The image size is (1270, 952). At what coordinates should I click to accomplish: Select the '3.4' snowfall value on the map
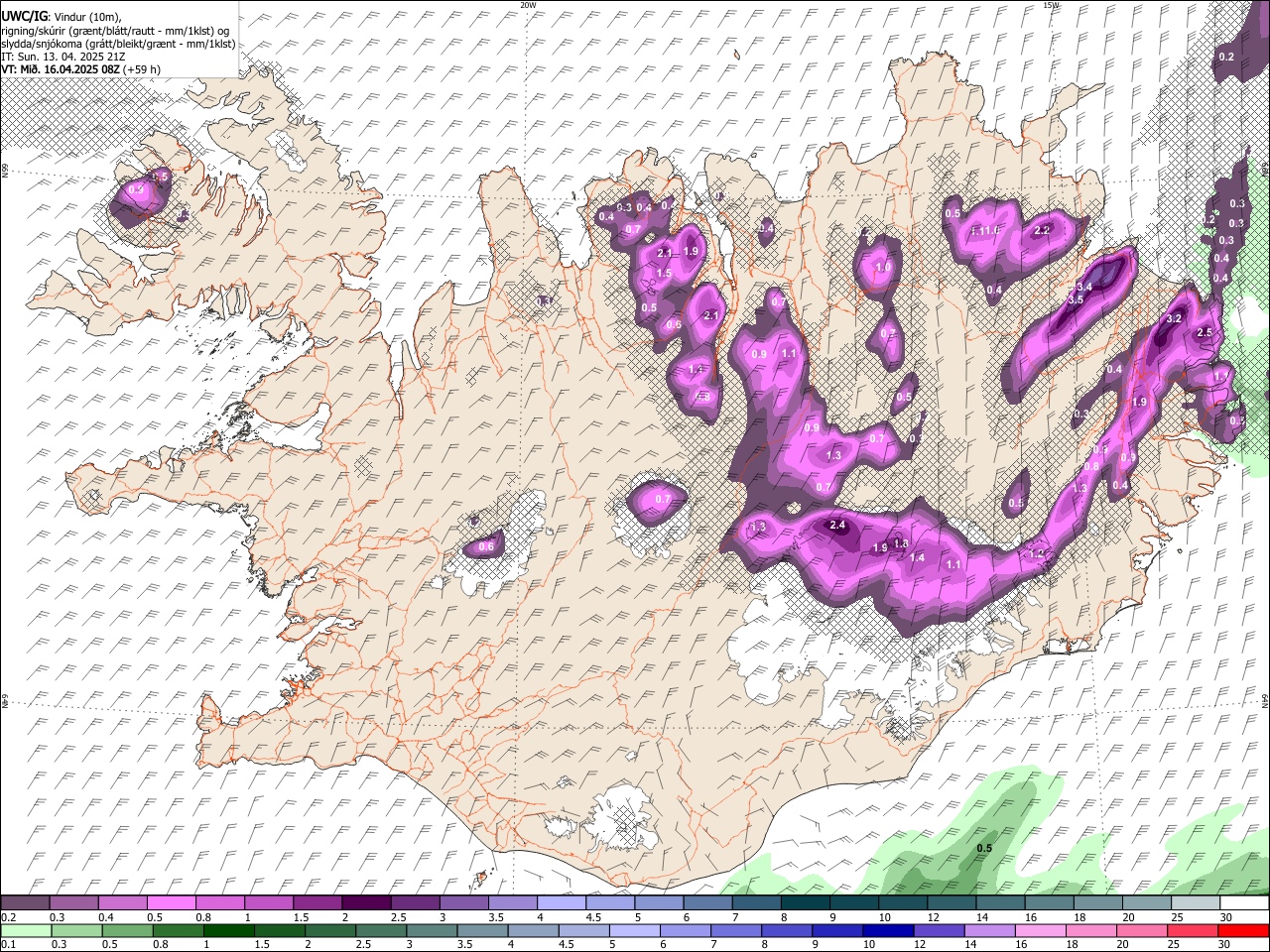1083,288
